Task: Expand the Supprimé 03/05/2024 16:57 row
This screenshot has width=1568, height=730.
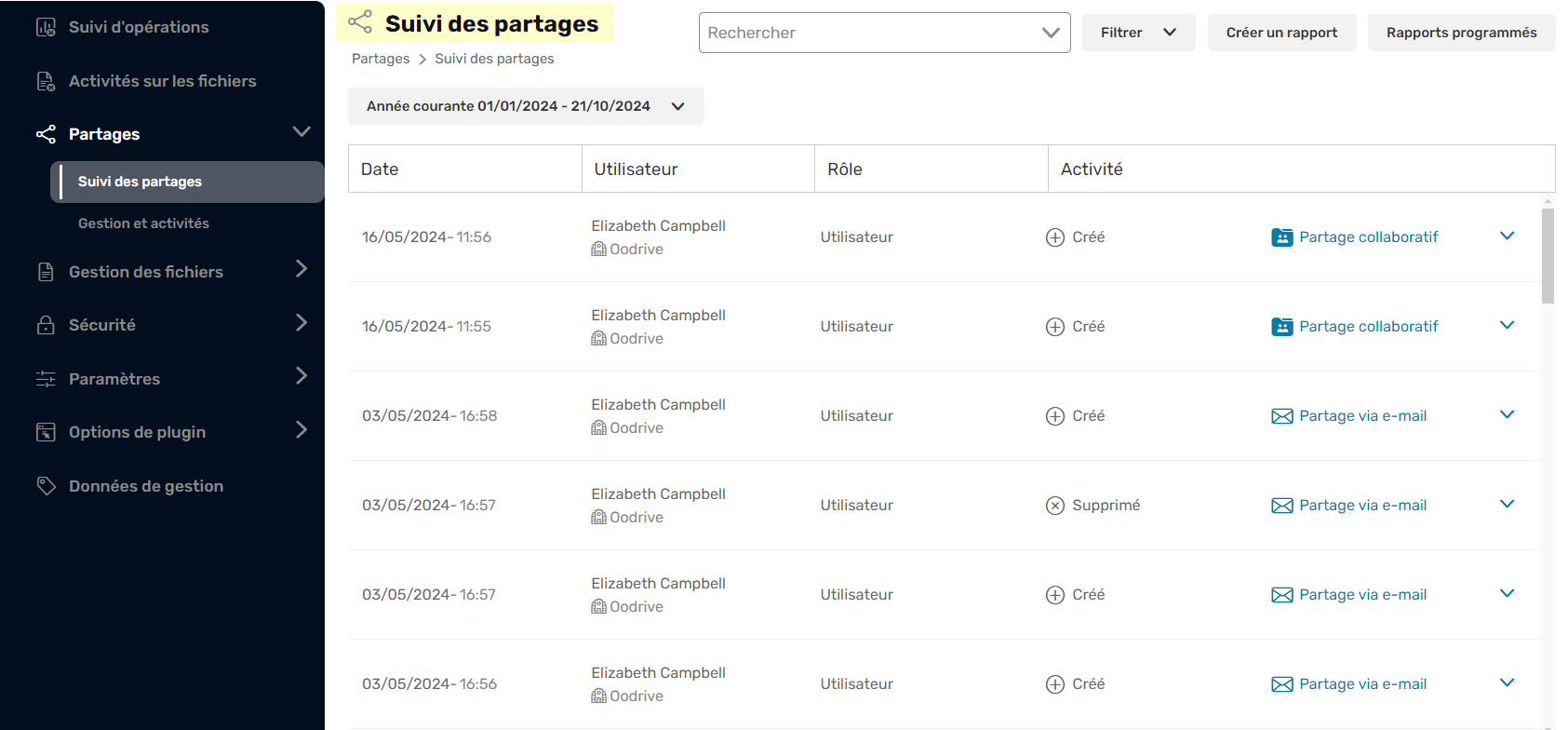Action: pos(1508,505)
